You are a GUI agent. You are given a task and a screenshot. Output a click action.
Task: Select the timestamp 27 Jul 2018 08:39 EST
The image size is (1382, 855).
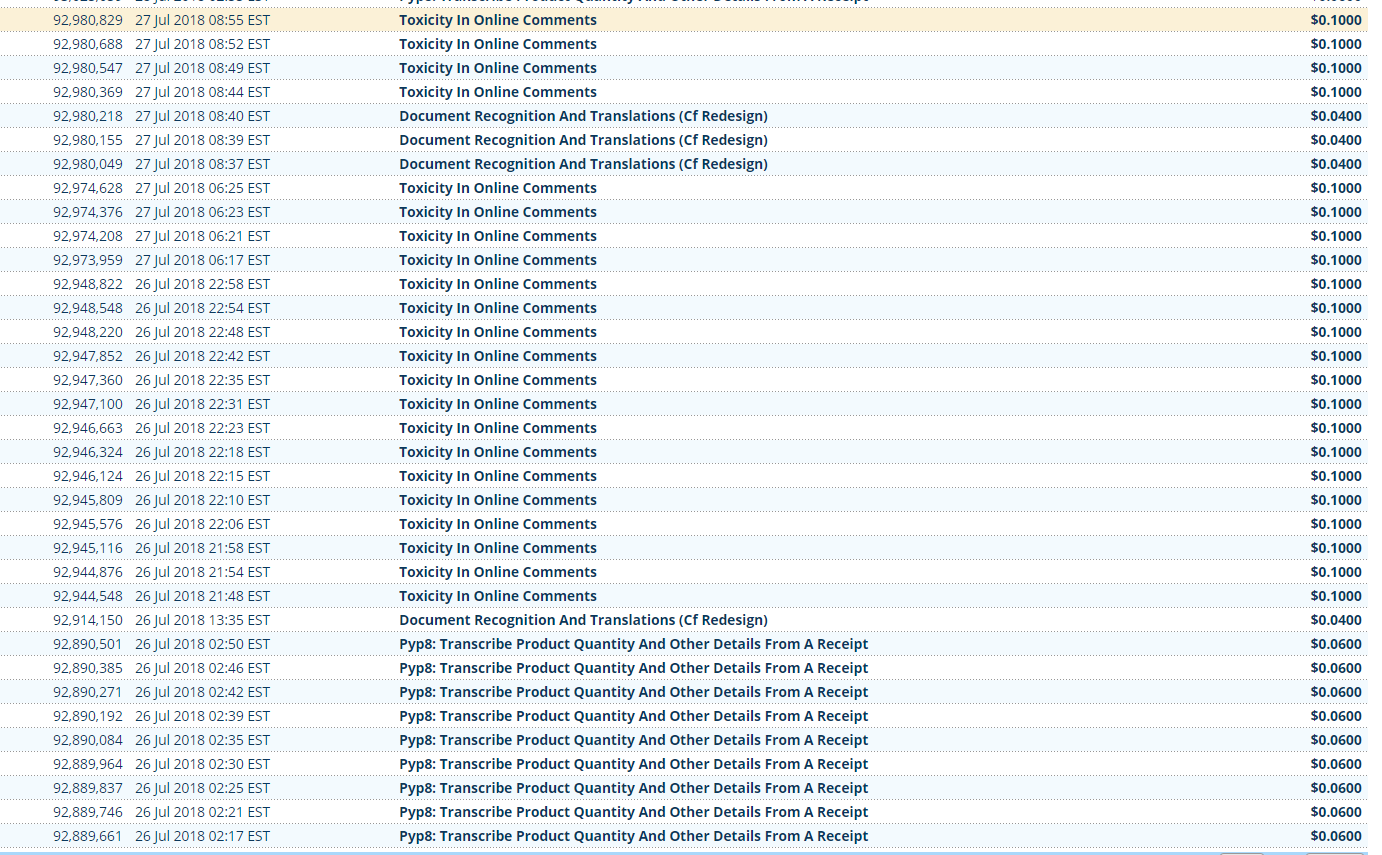(202, 140)
